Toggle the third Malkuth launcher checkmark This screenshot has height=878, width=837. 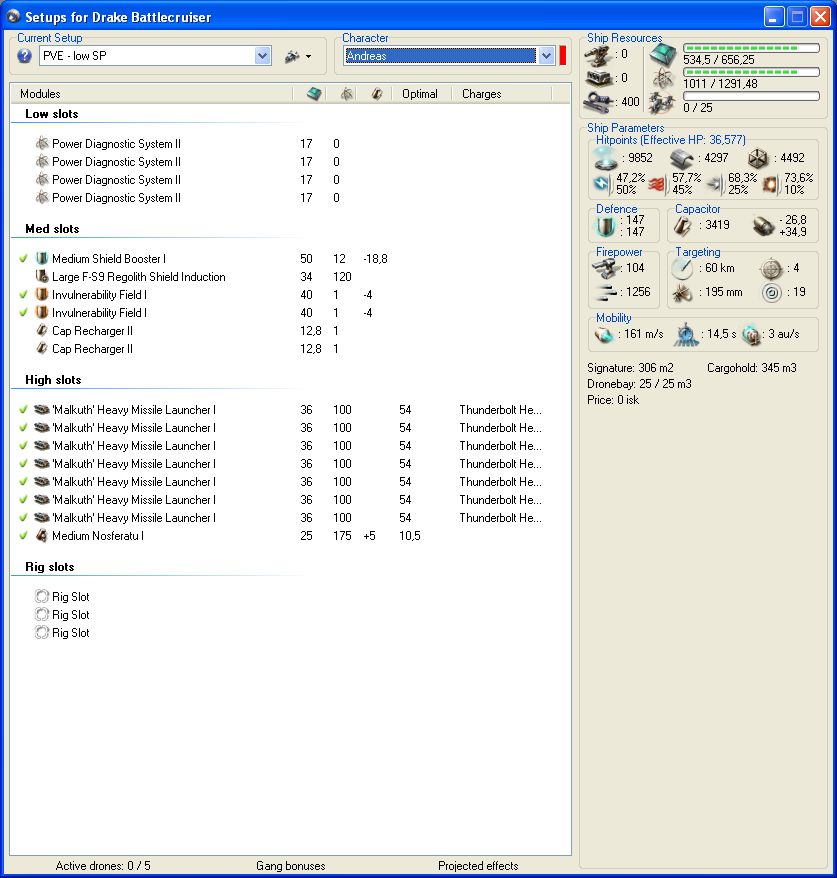click(24, 446)
